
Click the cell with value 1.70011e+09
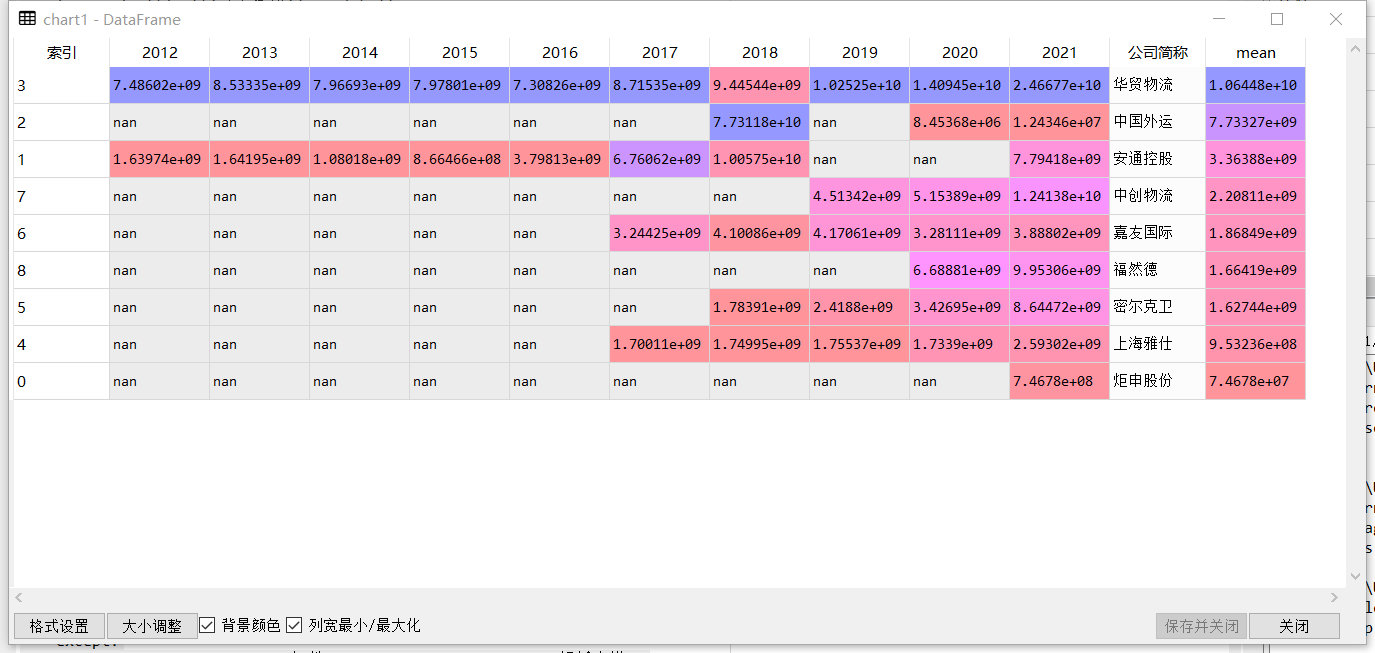(660, 344)
